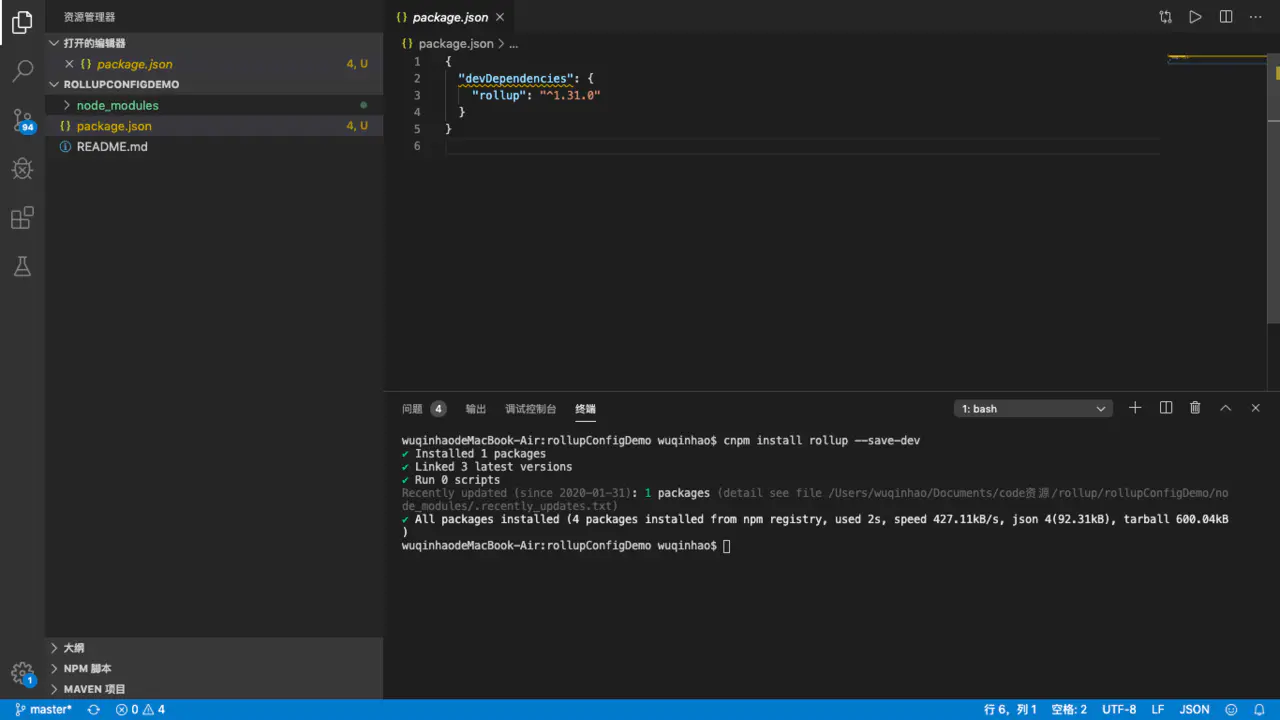
Task: Maximize the panel size with up chevron
Action: [x=1225, y=408]
